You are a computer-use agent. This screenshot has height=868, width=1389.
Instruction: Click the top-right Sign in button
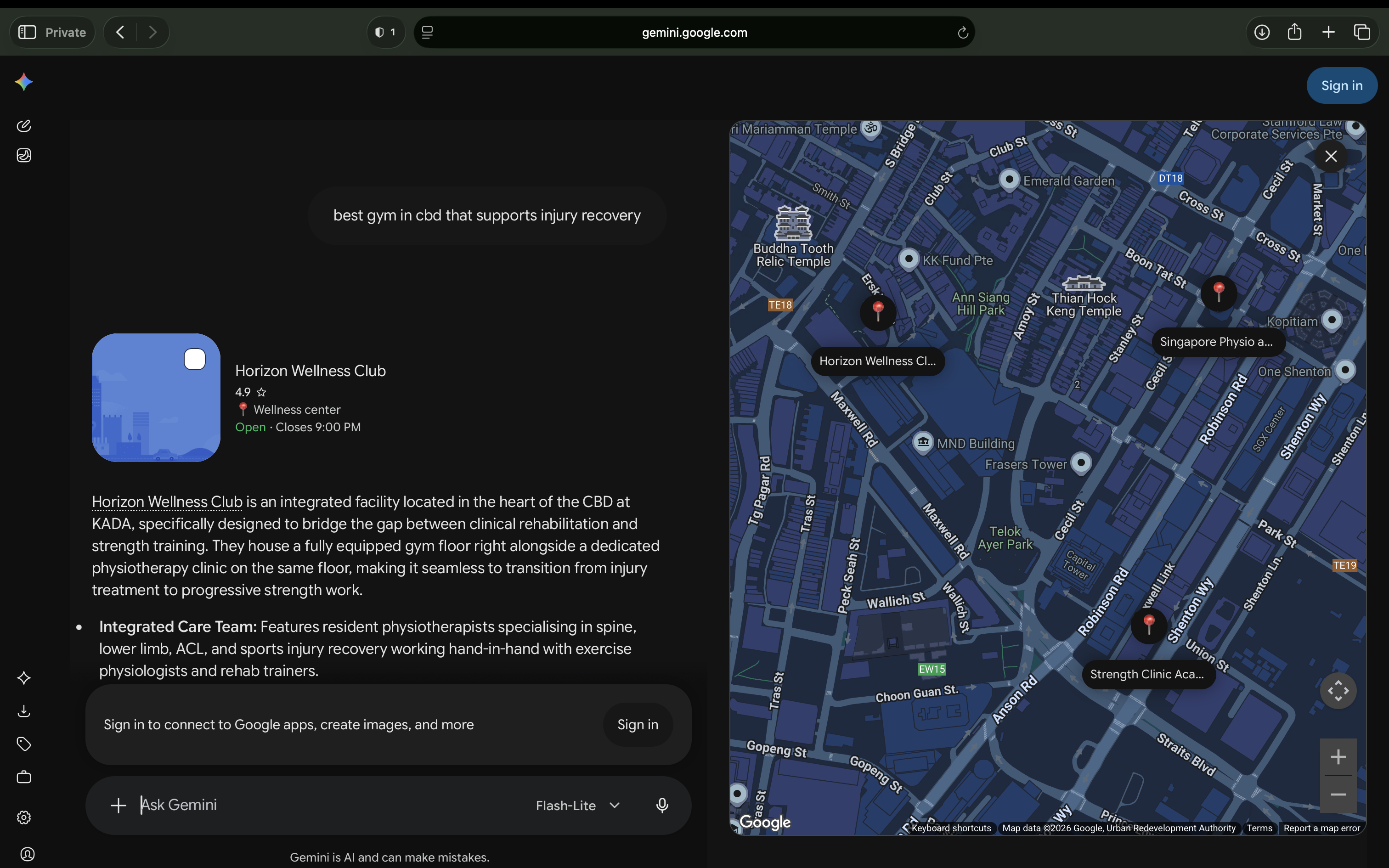pyautogui.click(x=1341, y=85)
